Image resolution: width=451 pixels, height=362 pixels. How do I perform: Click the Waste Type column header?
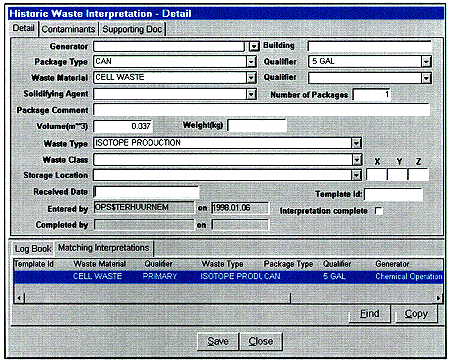[x=222, y=264]
